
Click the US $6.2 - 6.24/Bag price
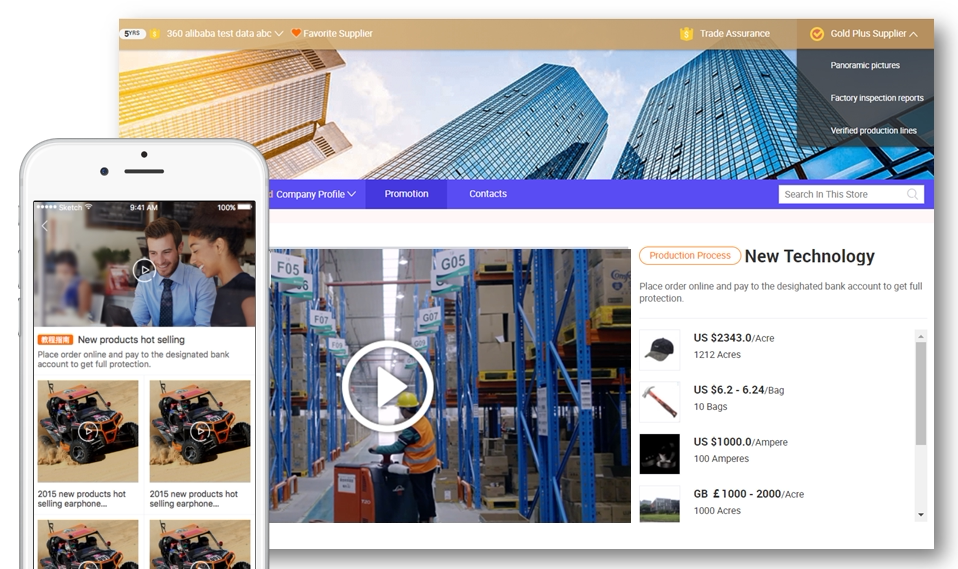[739, 390]
